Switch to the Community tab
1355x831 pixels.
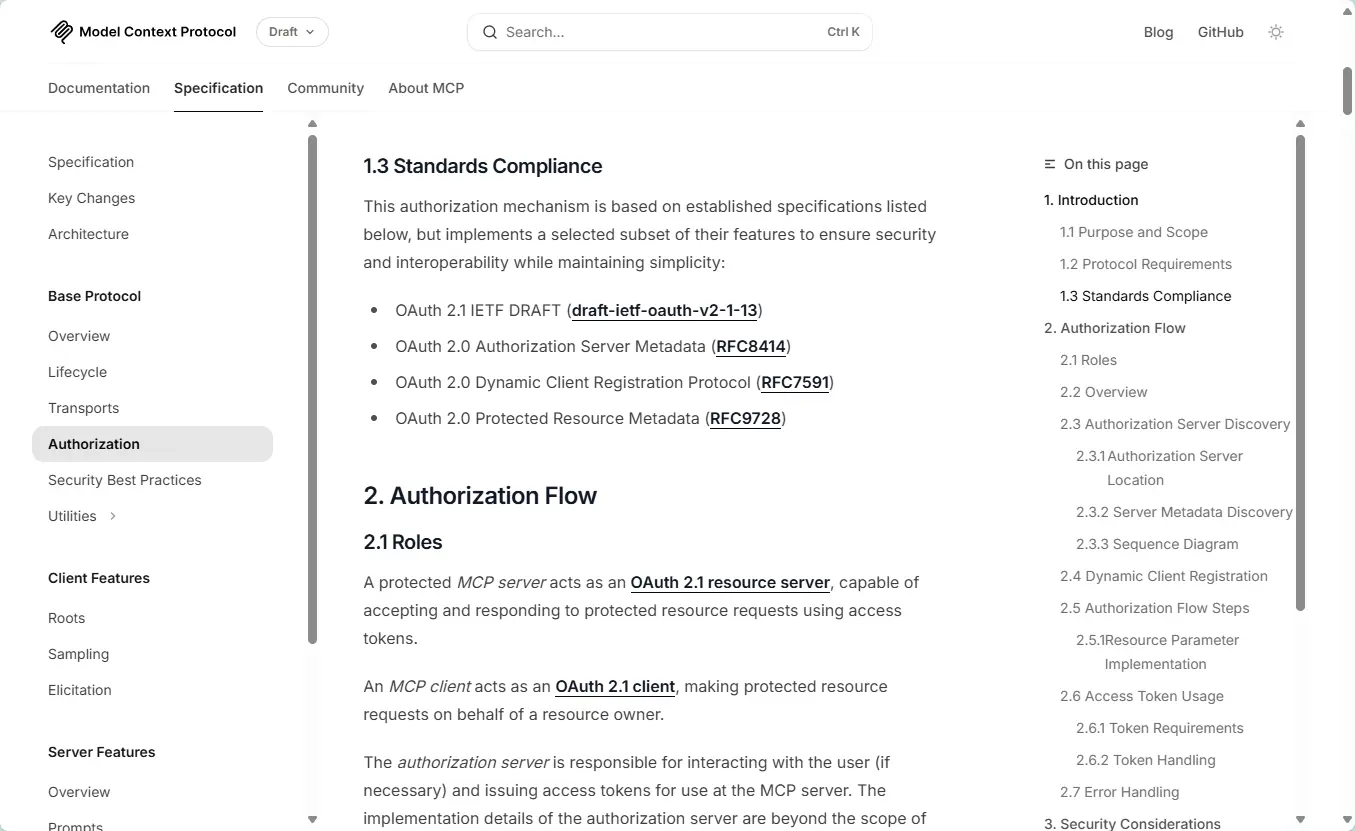tap(325, 88)
